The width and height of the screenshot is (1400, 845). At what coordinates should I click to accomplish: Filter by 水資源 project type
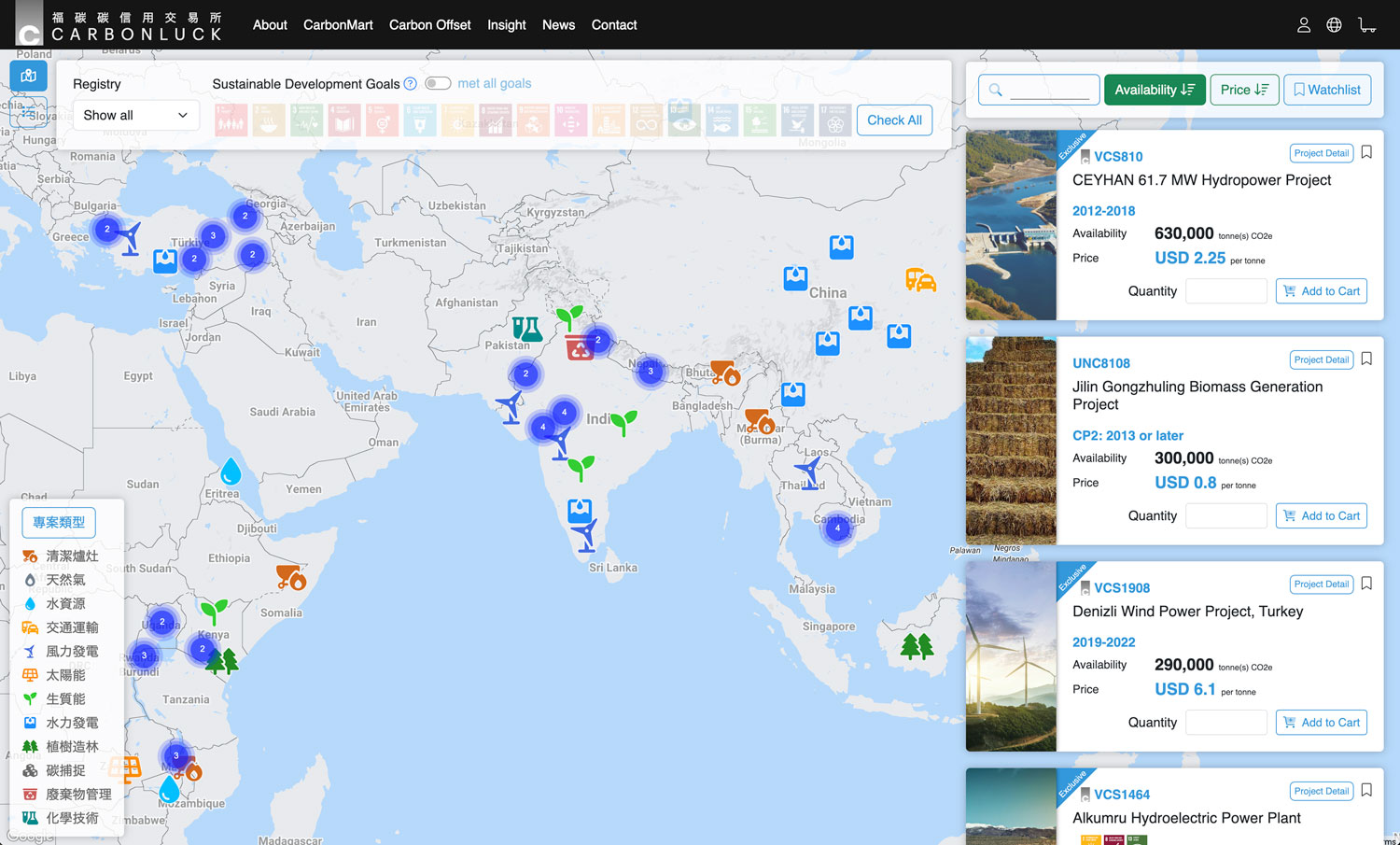pyautogui.click(x=54, y=603)
